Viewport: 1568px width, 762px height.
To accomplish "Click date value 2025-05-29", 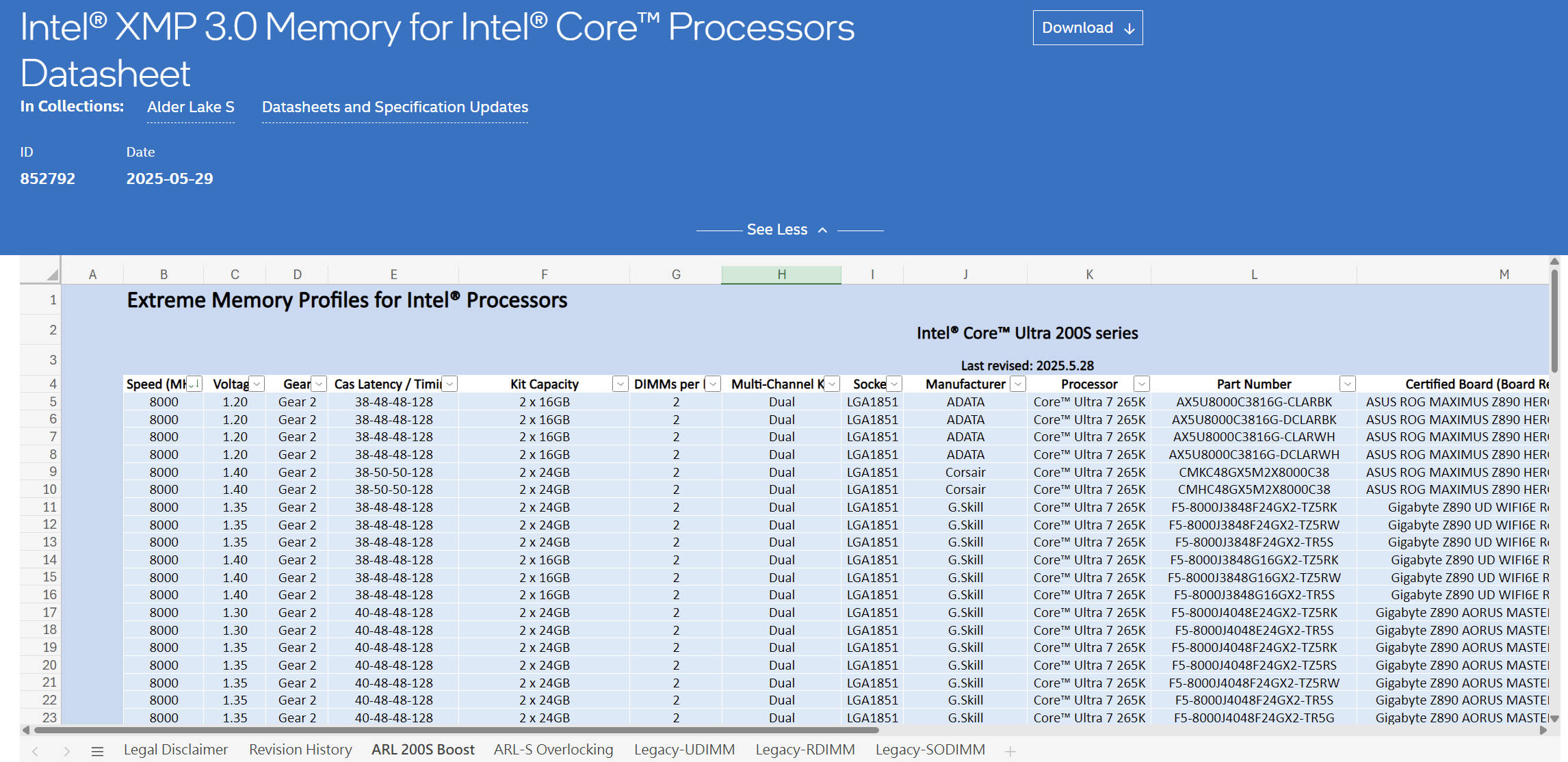I will point(170,179).
